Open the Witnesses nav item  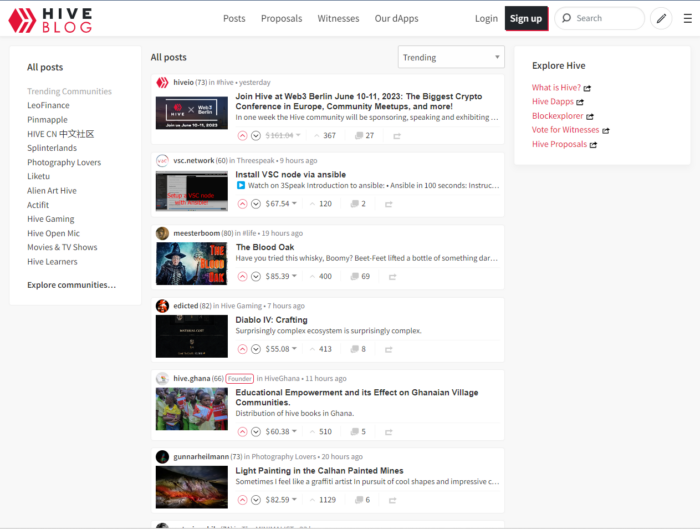click(338, 18)
